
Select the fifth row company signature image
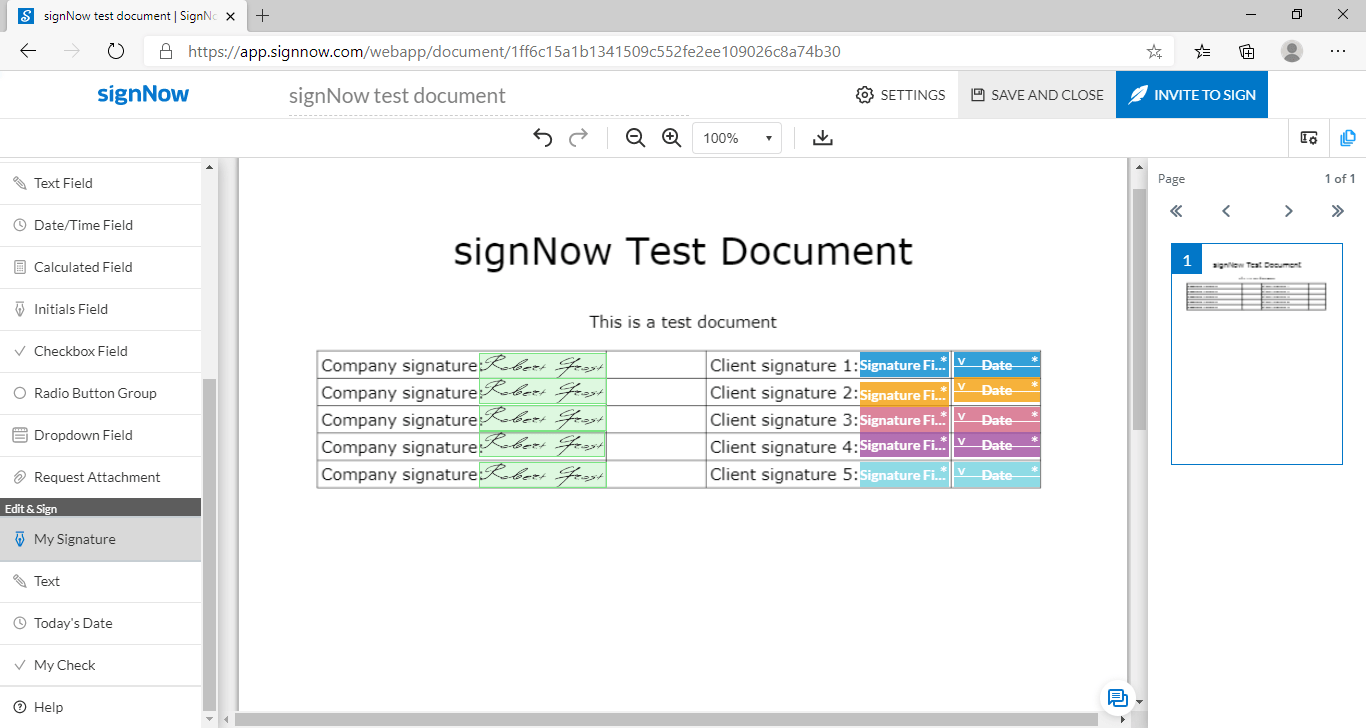click(543, 474)
